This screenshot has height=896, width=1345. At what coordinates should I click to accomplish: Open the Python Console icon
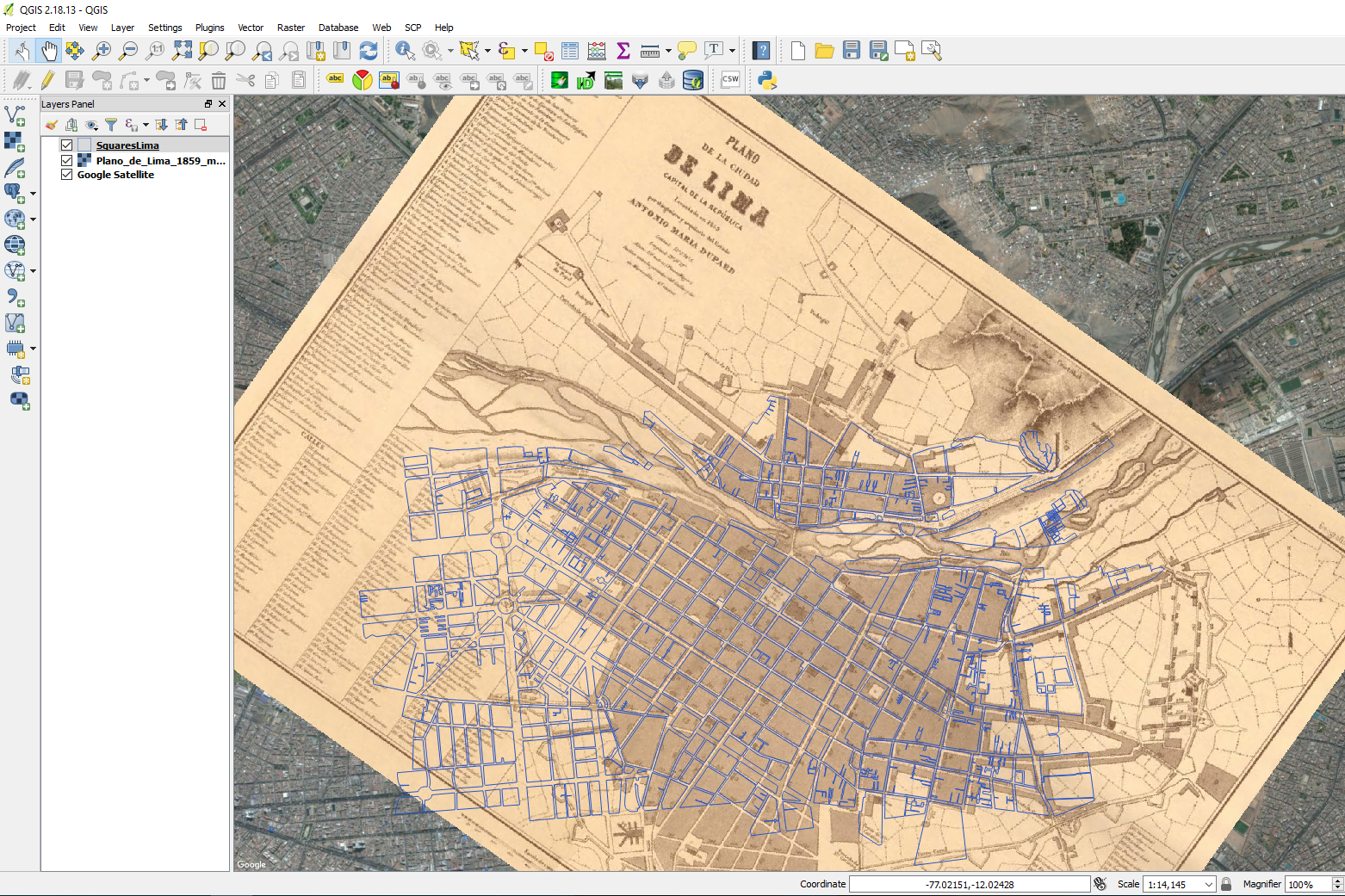(x=767, y=80)
